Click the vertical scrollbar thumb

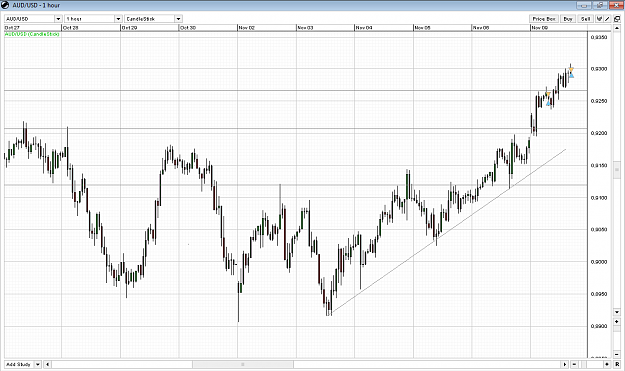617,170
